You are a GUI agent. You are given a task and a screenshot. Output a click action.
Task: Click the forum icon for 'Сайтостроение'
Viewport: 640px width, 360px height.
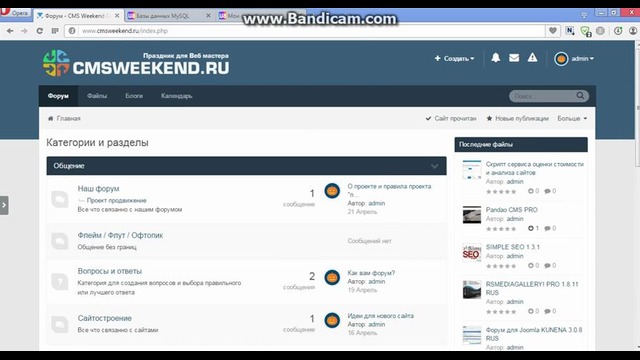(60, 324)
